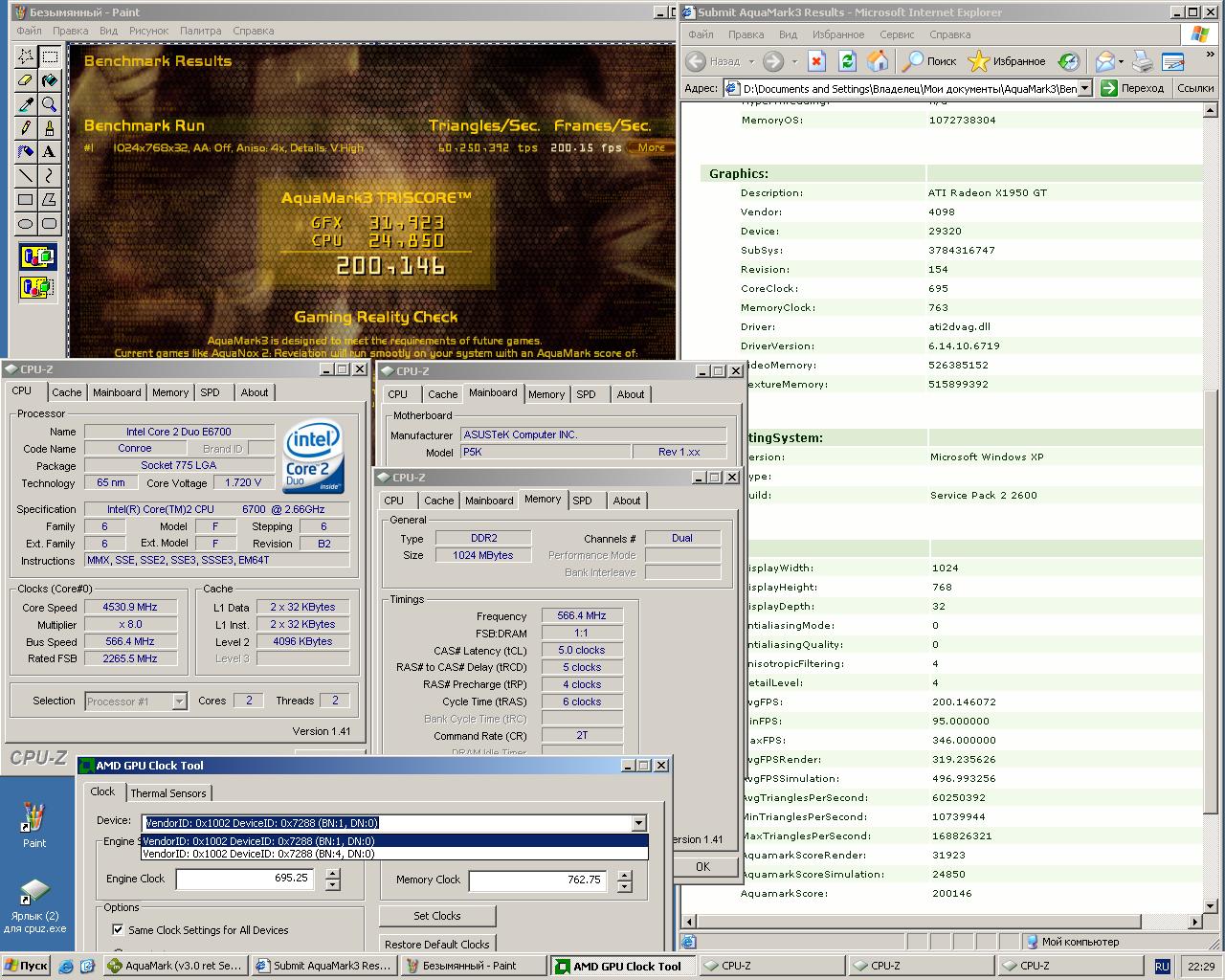Click the Переход go button
Screen dimensions: 1225x980
point(1132,88)
